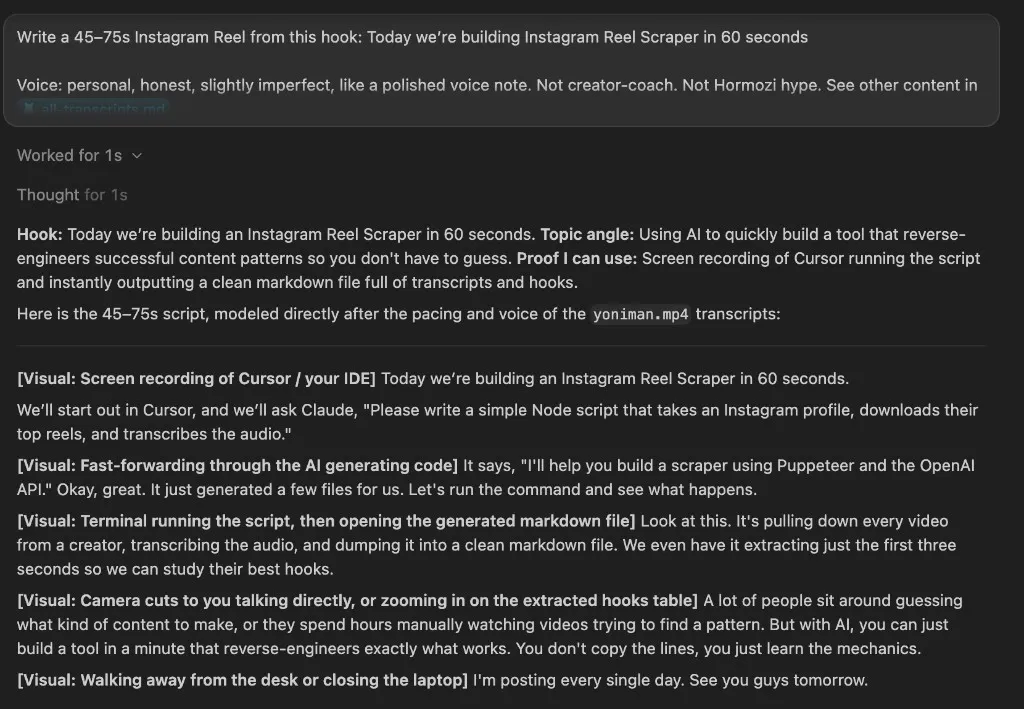This screenshot has height=709, width=1024.
Task: Click the 'Worked for 1s' label text
Action: point(69,155)
